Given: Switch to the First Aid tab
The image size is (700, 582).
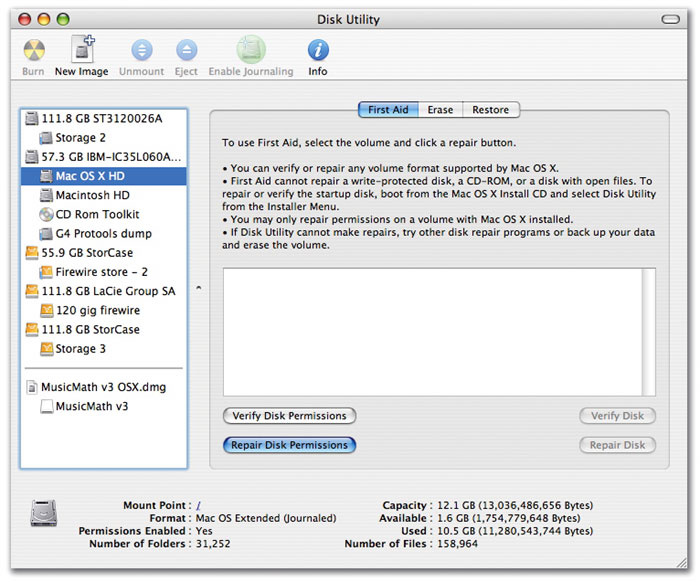Looking at the screenshot, I should click(x=388, y=110).
